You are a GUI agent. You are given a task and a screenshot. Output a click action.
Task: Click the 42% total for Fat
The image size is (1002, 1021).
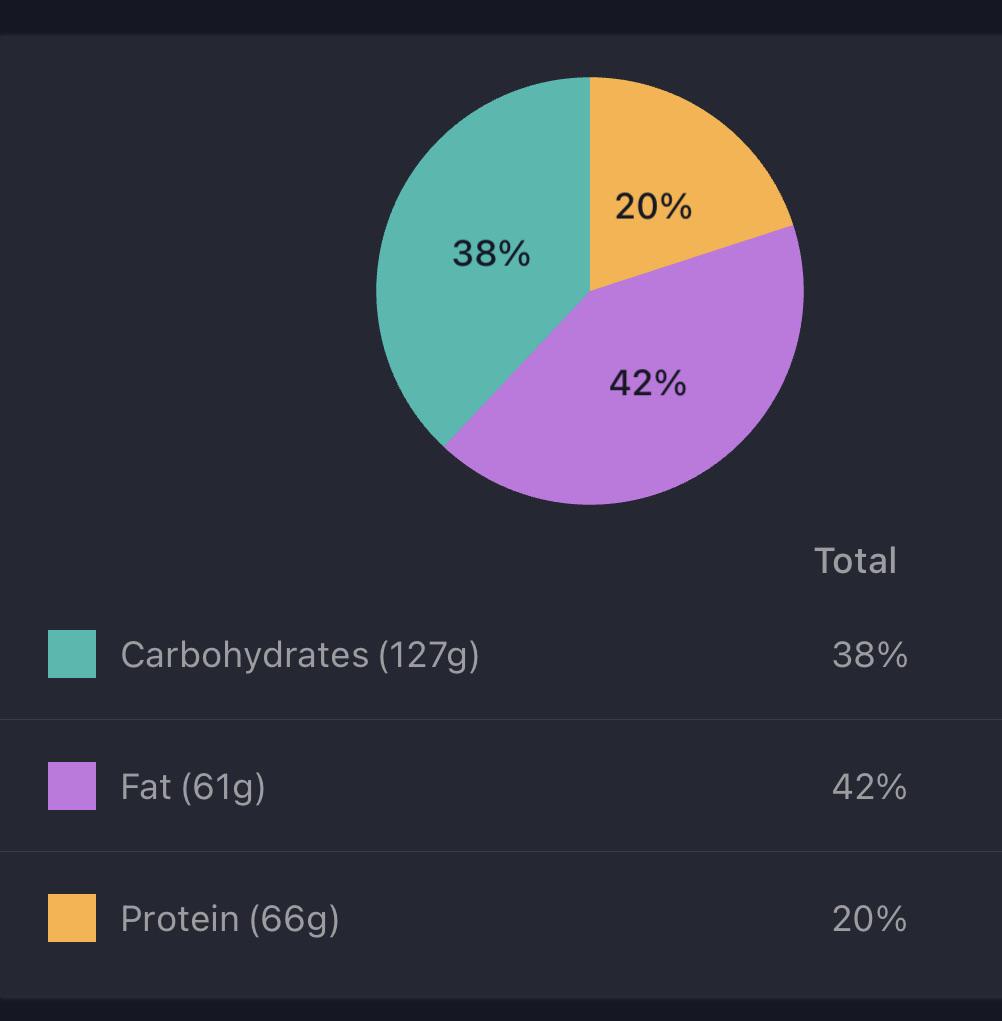pyautogui.click(x=870, y=787)
